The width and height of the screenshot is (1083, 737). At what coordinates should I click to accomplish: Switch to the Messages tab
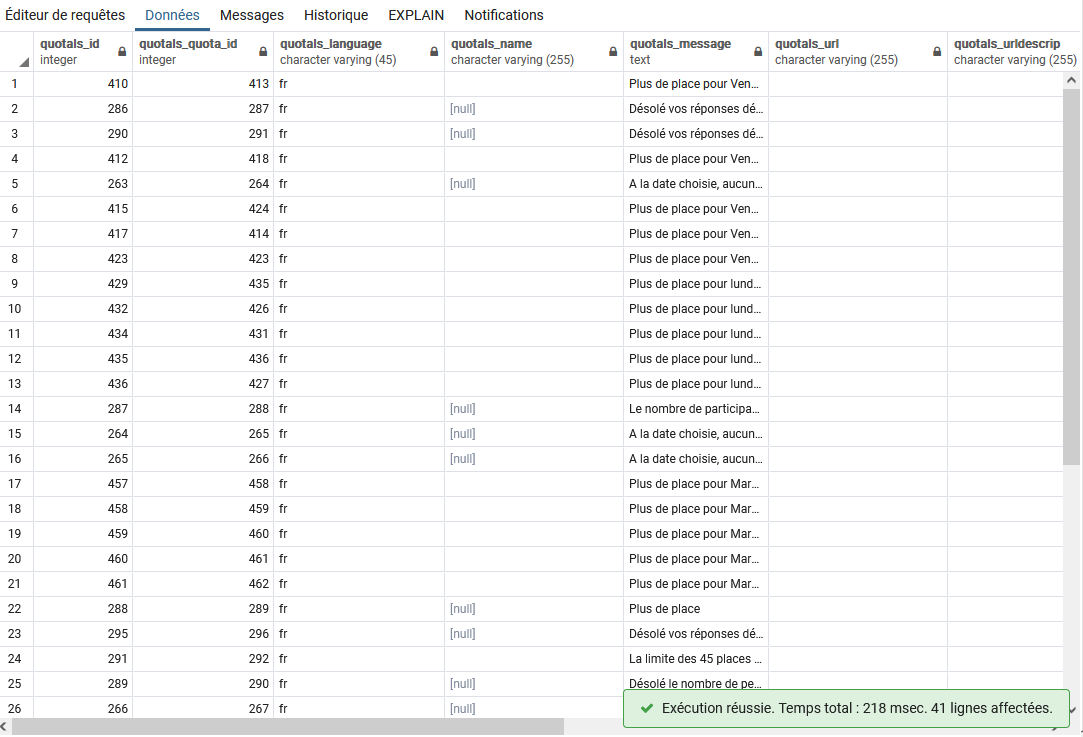click(251, 15)
